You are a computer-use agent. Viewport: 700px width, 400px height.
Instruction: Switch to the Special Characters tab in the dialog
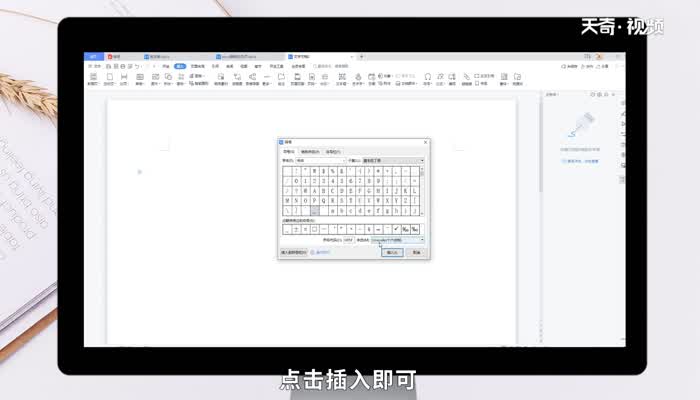click(308, 151)
